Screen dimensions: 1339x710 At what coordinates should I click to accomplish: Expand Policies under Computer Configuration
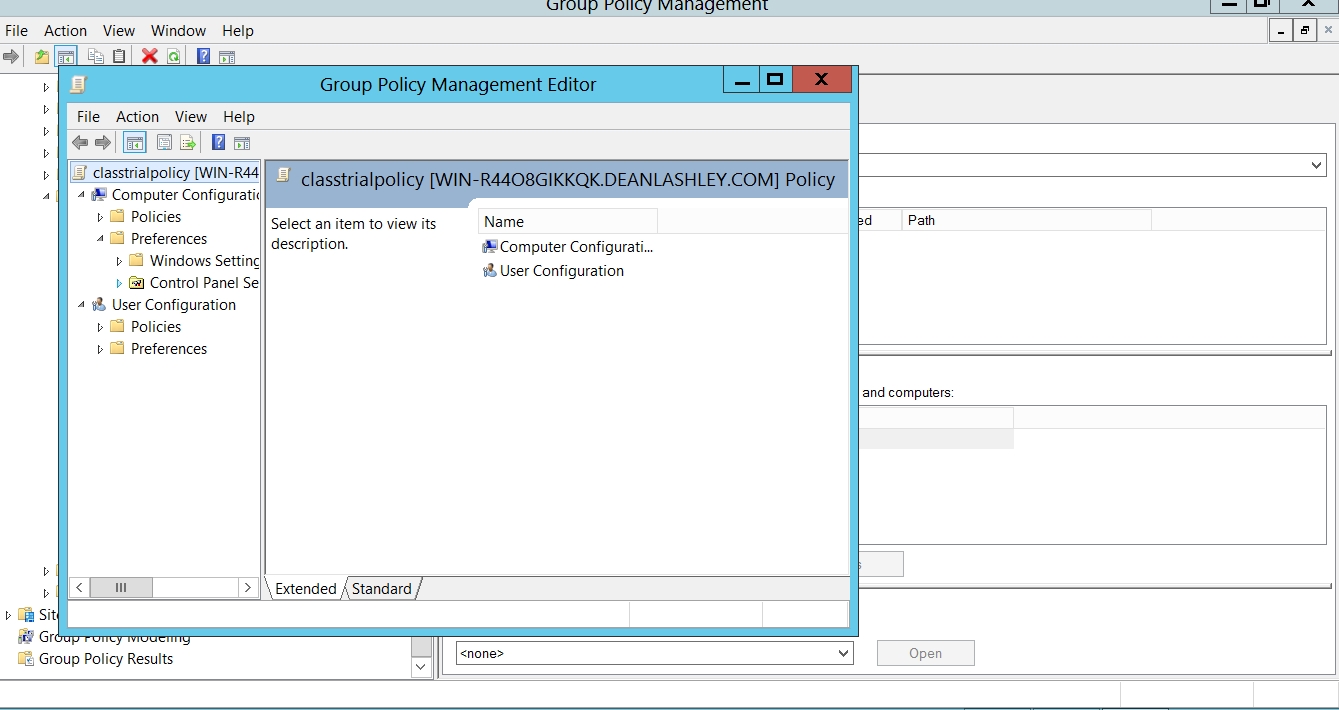coord(100,217)
